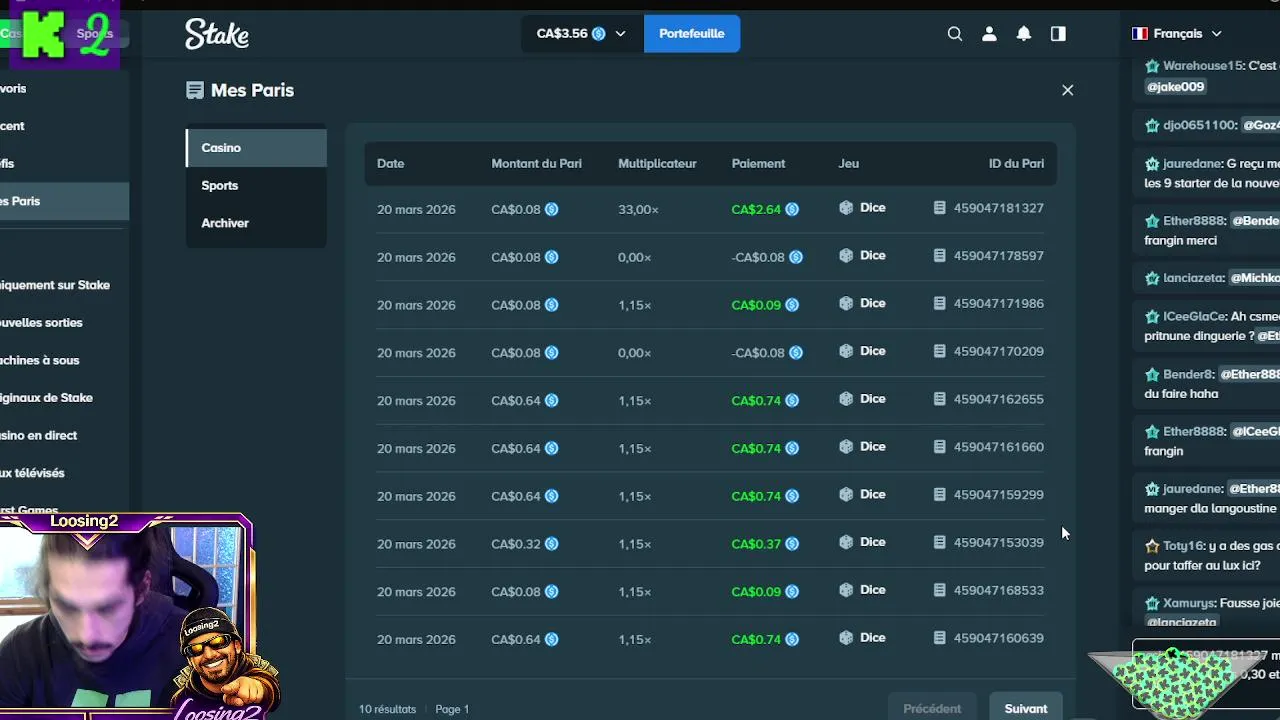
Task: Click Toty16 username in chat
Action: coord(1181,547)
